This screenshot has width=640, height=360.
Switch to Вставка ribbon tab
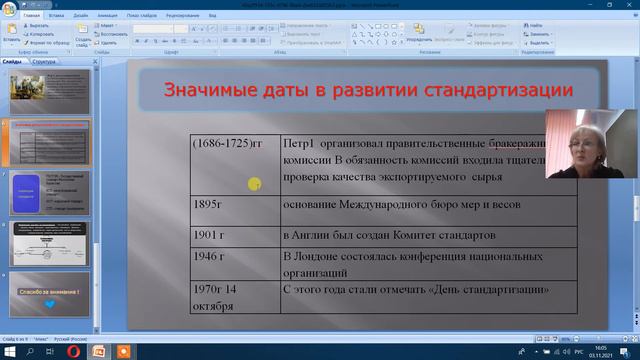click(56, 16)
